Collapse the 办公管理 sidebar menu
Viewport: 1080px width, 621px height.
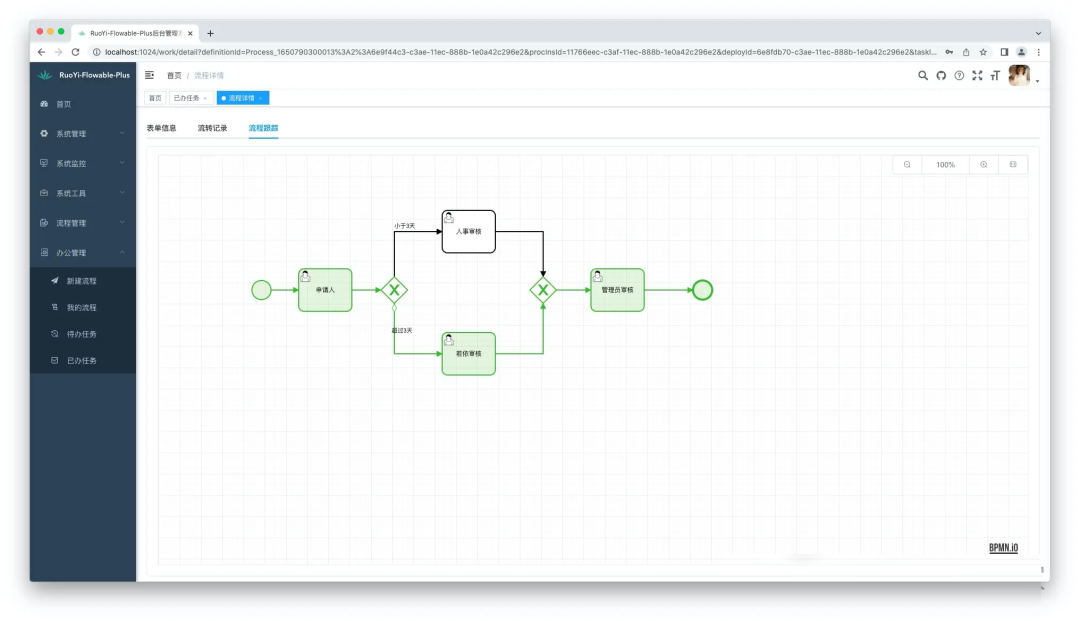(82, 253)
